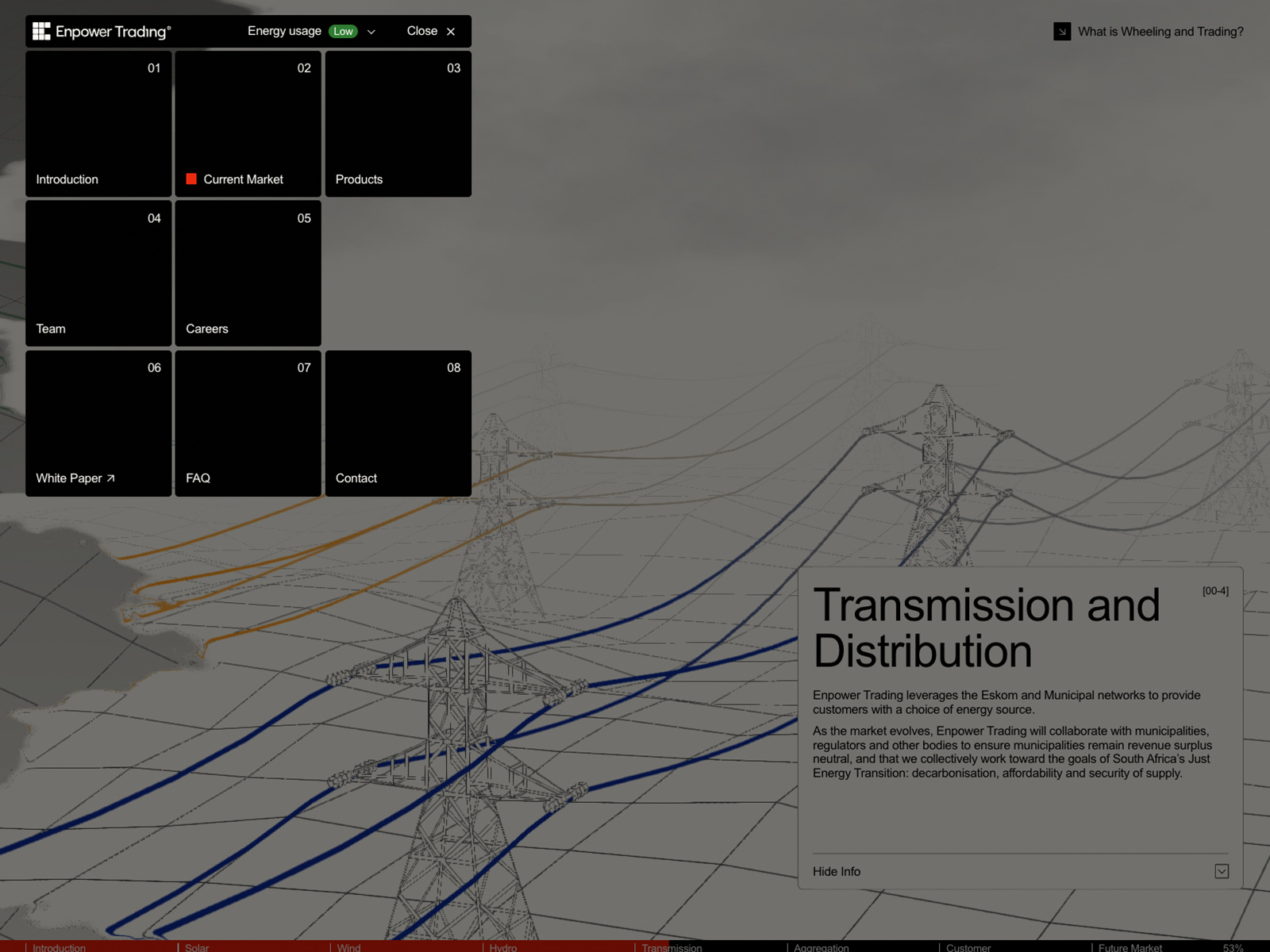Expand the Energy usage chevron
1270x952 pixels.
(371, 32)
